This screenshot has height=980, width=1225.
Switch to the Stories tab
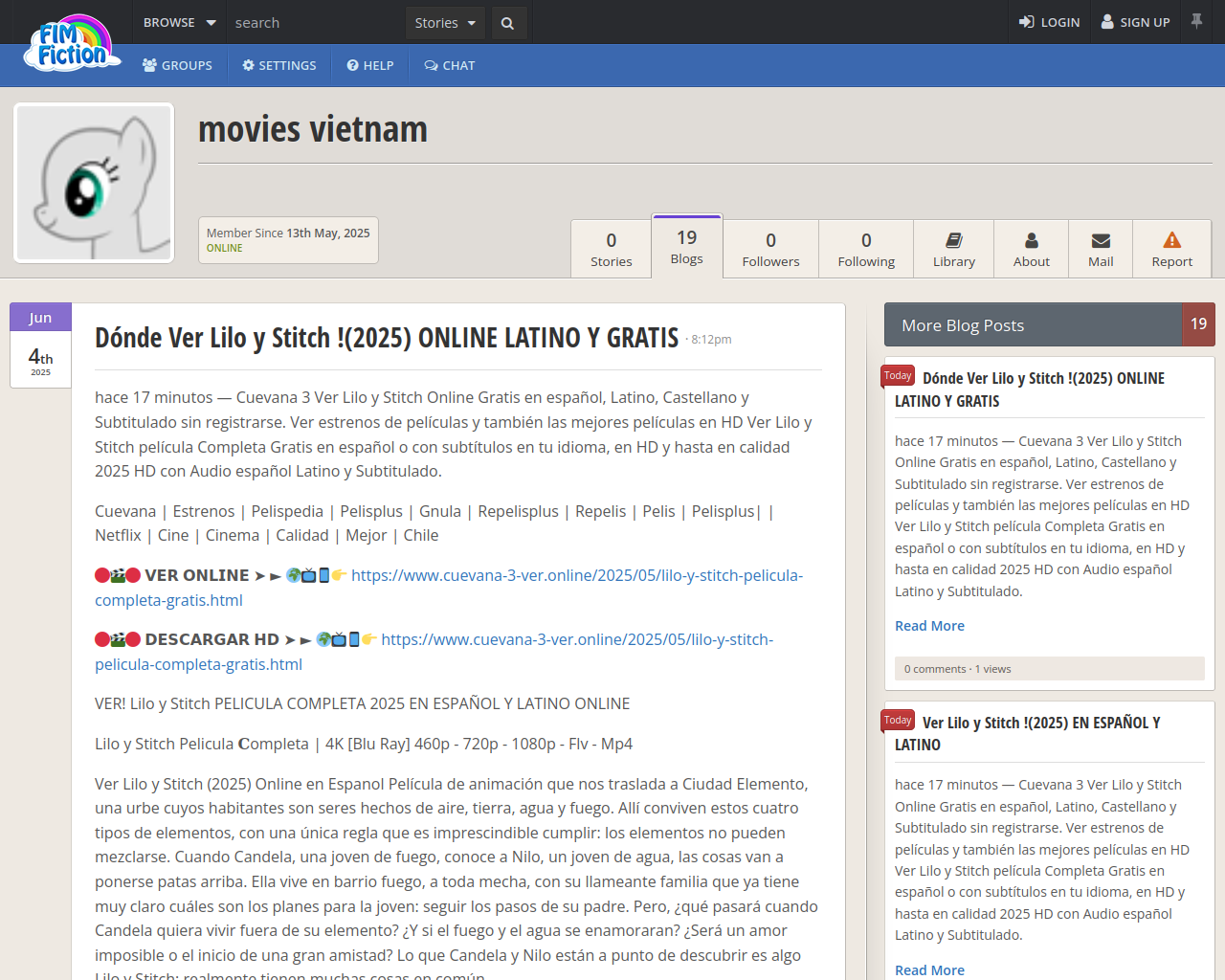click(x=612, y=249)
